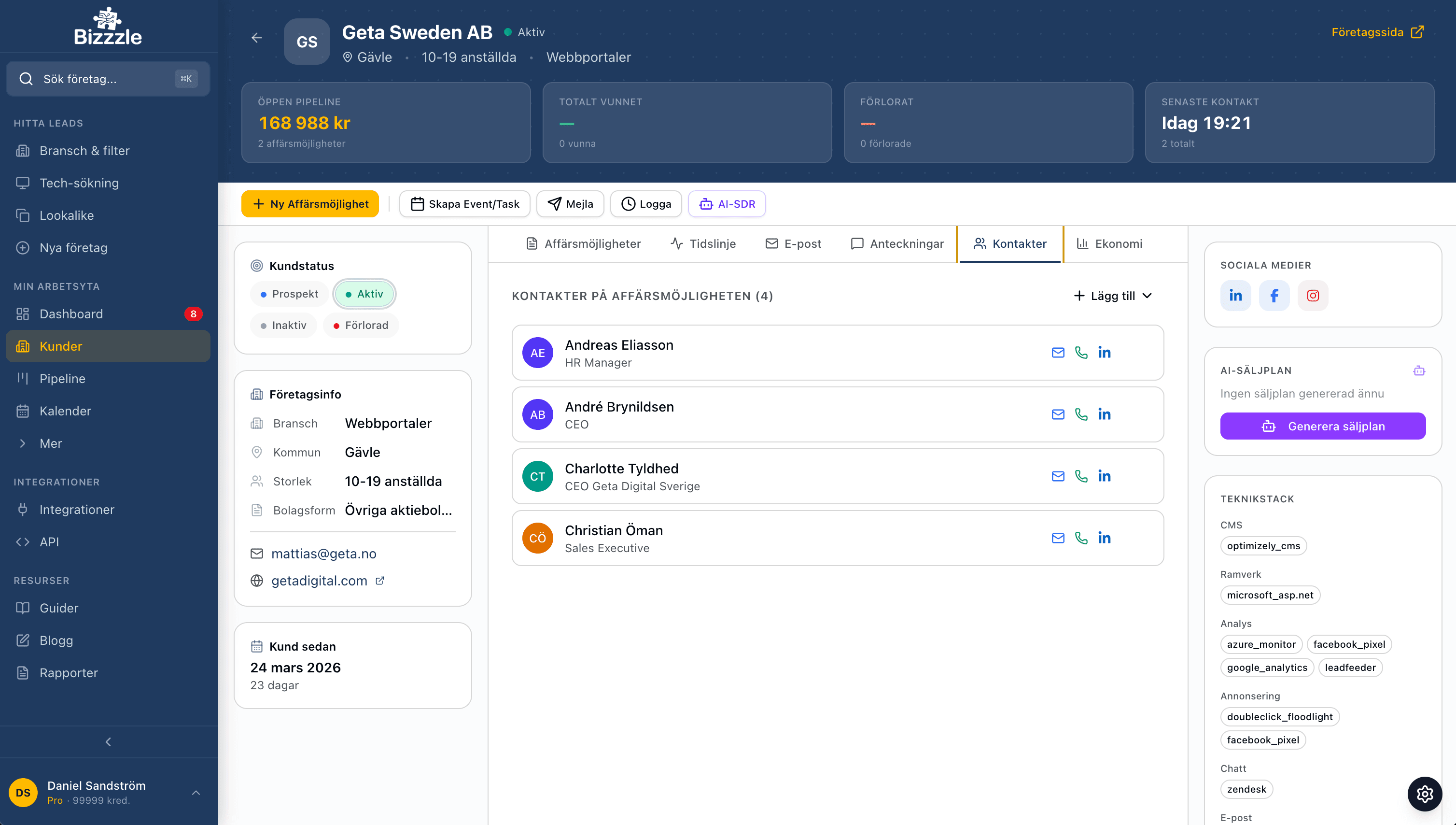Viewport: 1456px width, 825px height.
Task: Click phone icon for André Brynildsen
Action: pos(1081,414)
